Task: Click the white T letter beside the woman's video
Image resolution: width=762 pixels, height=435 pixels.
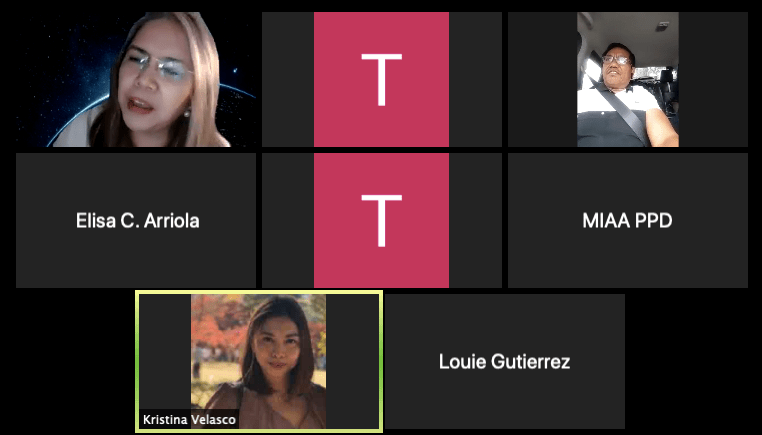Action: 381,80
